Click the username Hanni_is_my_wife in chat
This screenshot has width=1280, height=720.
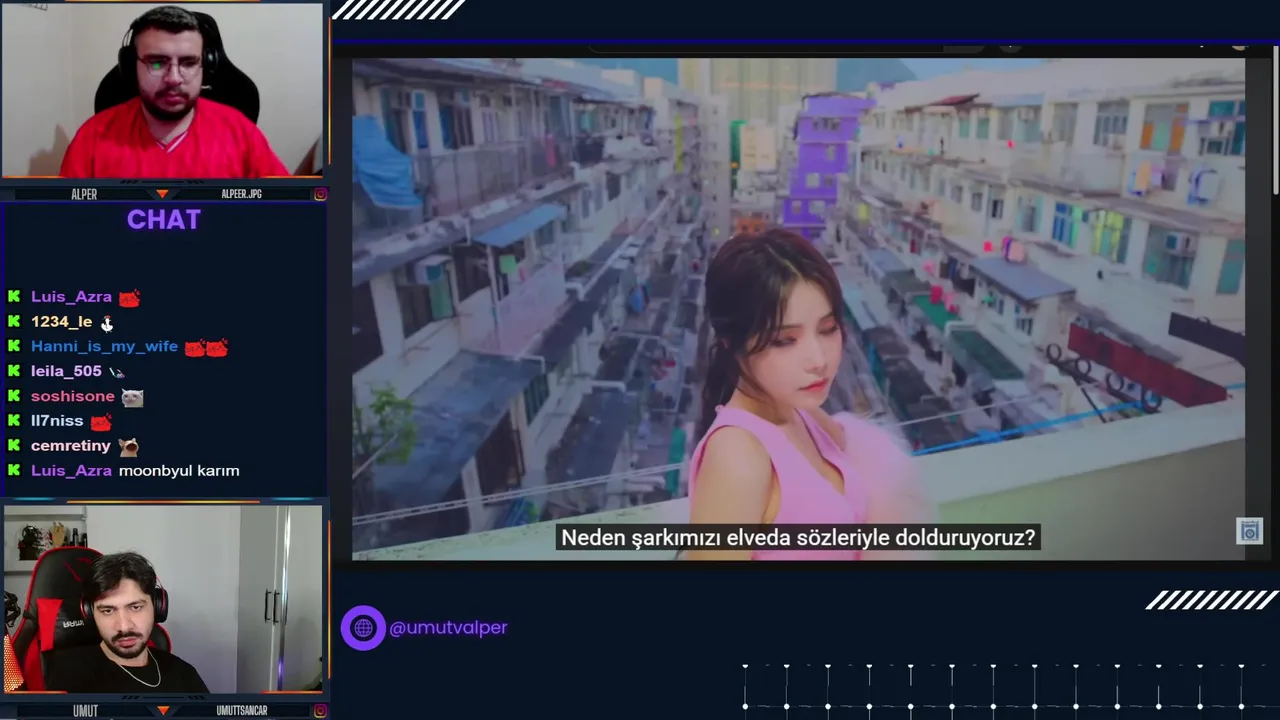[104, 347]
